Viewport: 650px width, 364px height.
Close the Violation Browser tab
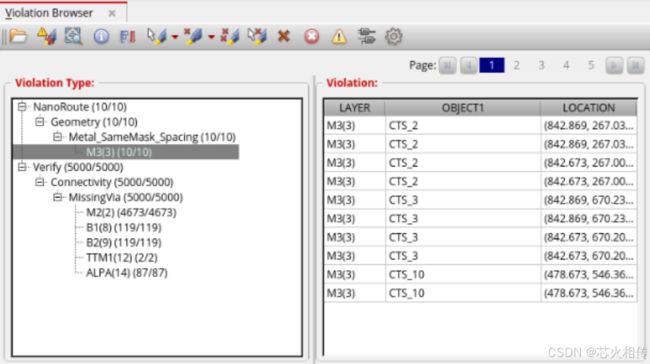pyautogui.click(x=112, y=13)
